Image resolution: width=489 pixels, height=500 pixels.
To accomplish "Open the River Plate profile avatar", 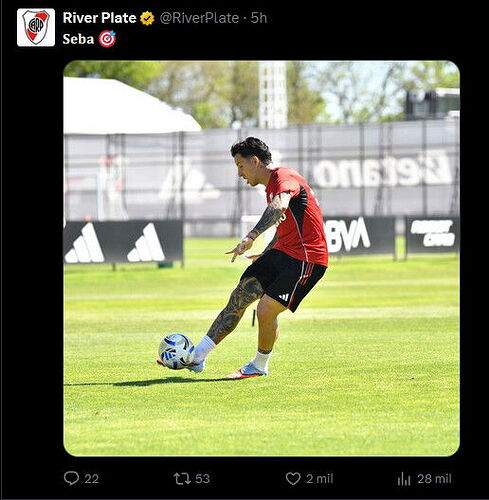I will (36, 27).
